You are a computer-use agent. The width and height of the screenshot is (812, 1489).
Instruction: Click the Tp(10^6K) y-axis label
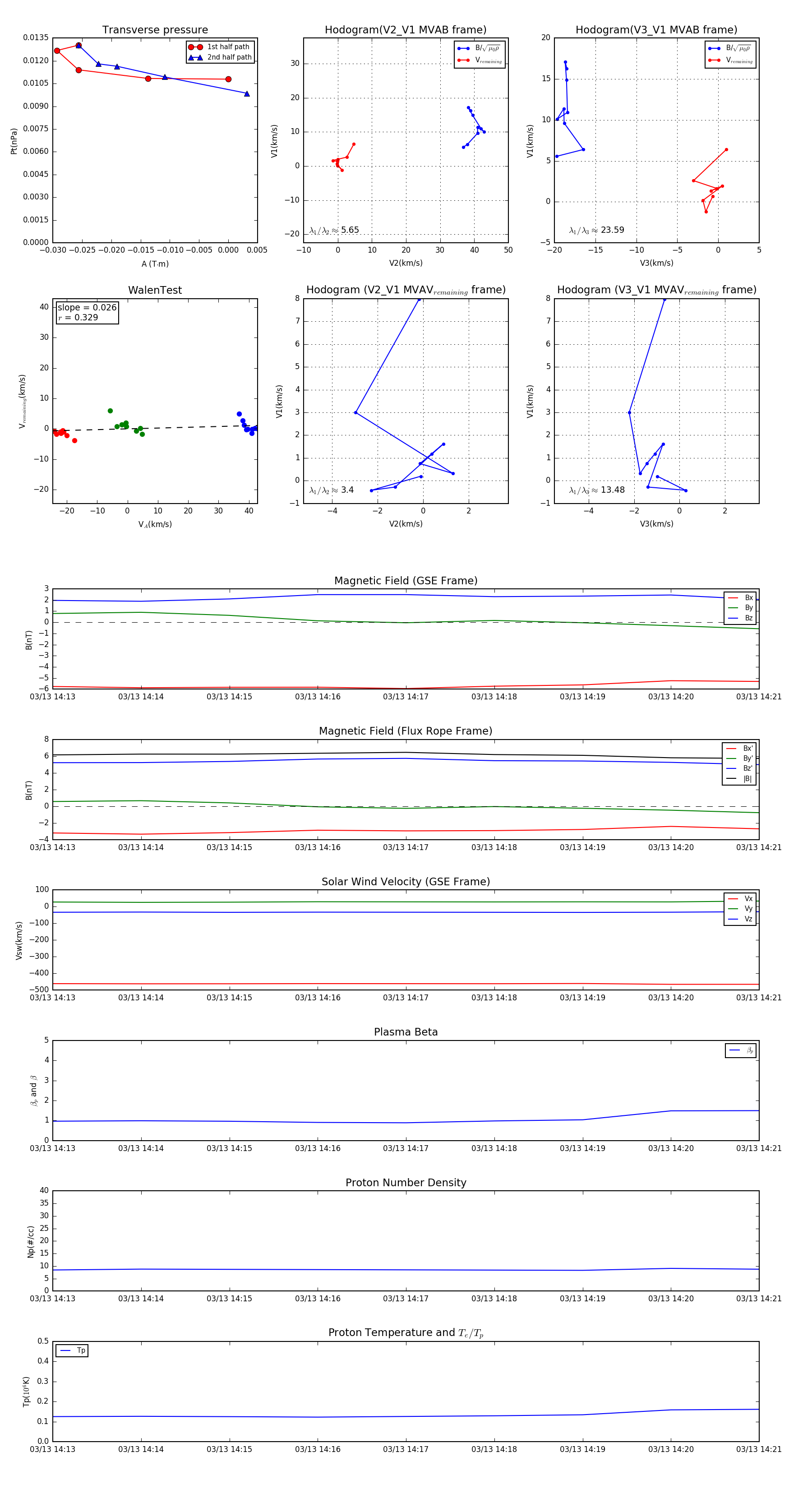[27, 1392]
